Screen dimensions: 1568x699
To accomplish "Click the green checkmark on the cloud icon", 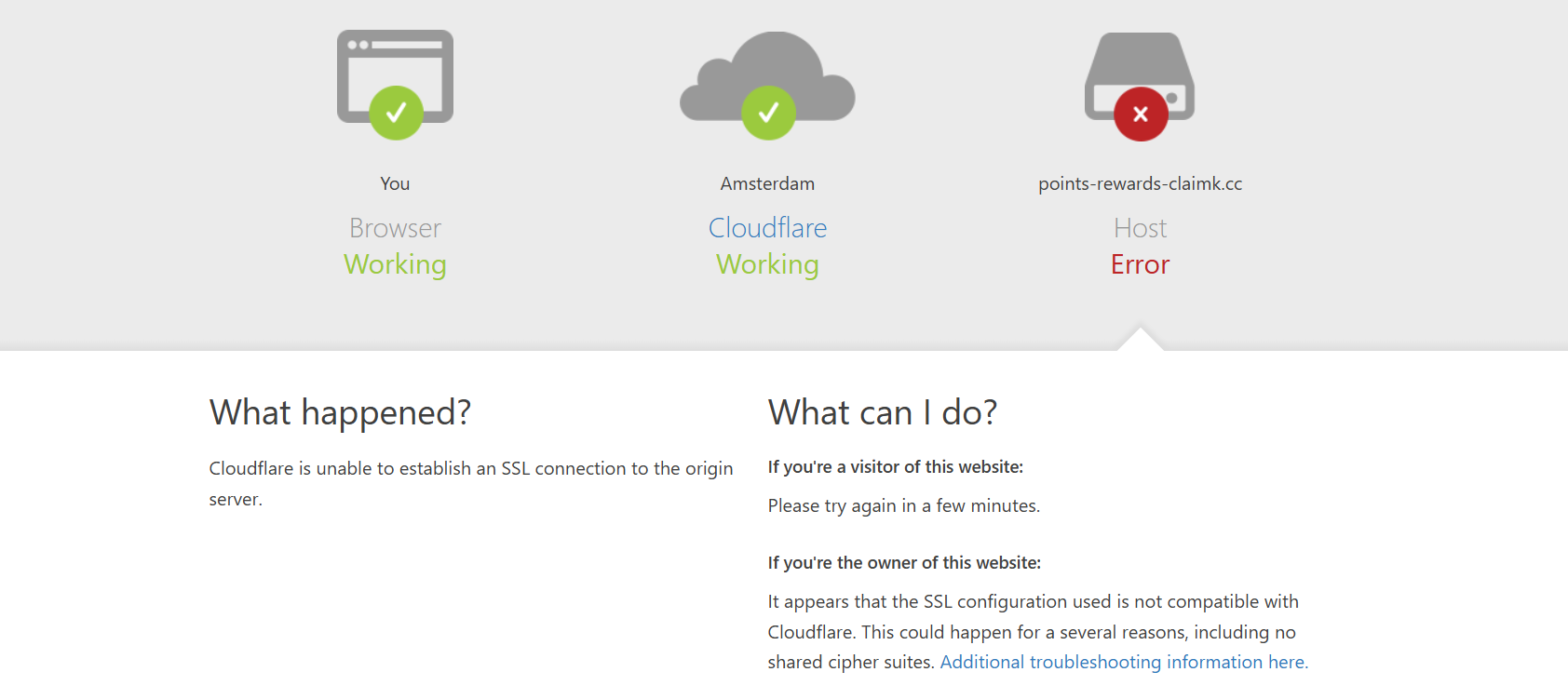I will (x=768, y=113).
